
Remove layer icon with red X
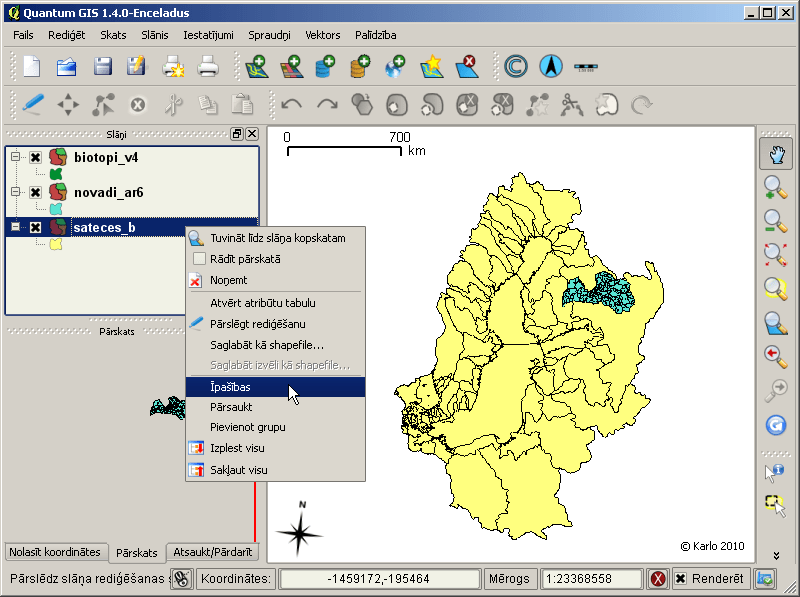[466, 66]
